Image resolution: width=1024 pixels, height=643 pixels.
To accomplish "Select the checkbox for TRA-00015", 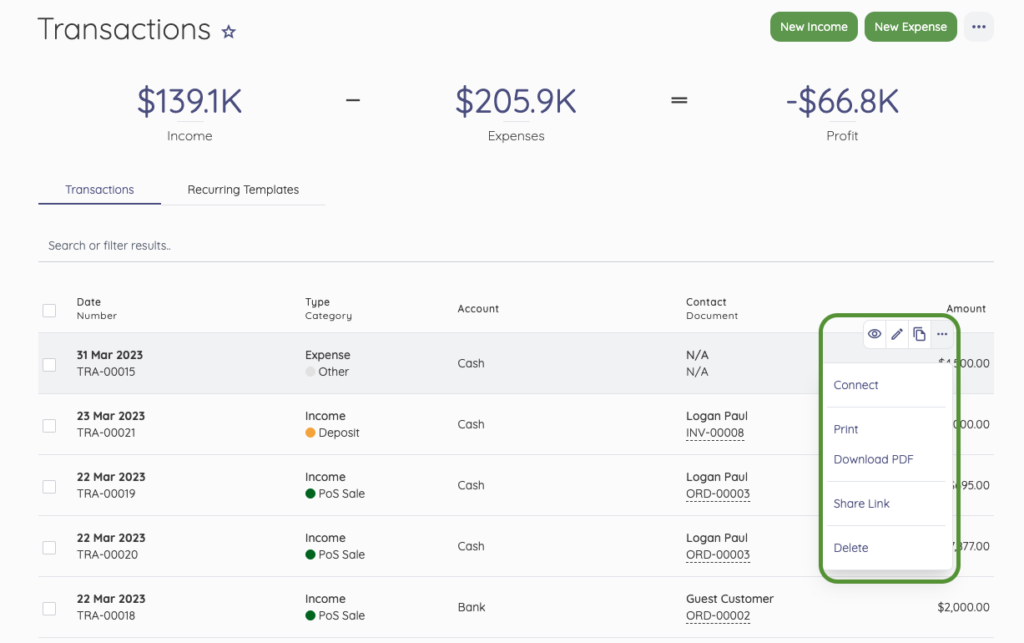I will pyautogui.click(x=49, y=364).
